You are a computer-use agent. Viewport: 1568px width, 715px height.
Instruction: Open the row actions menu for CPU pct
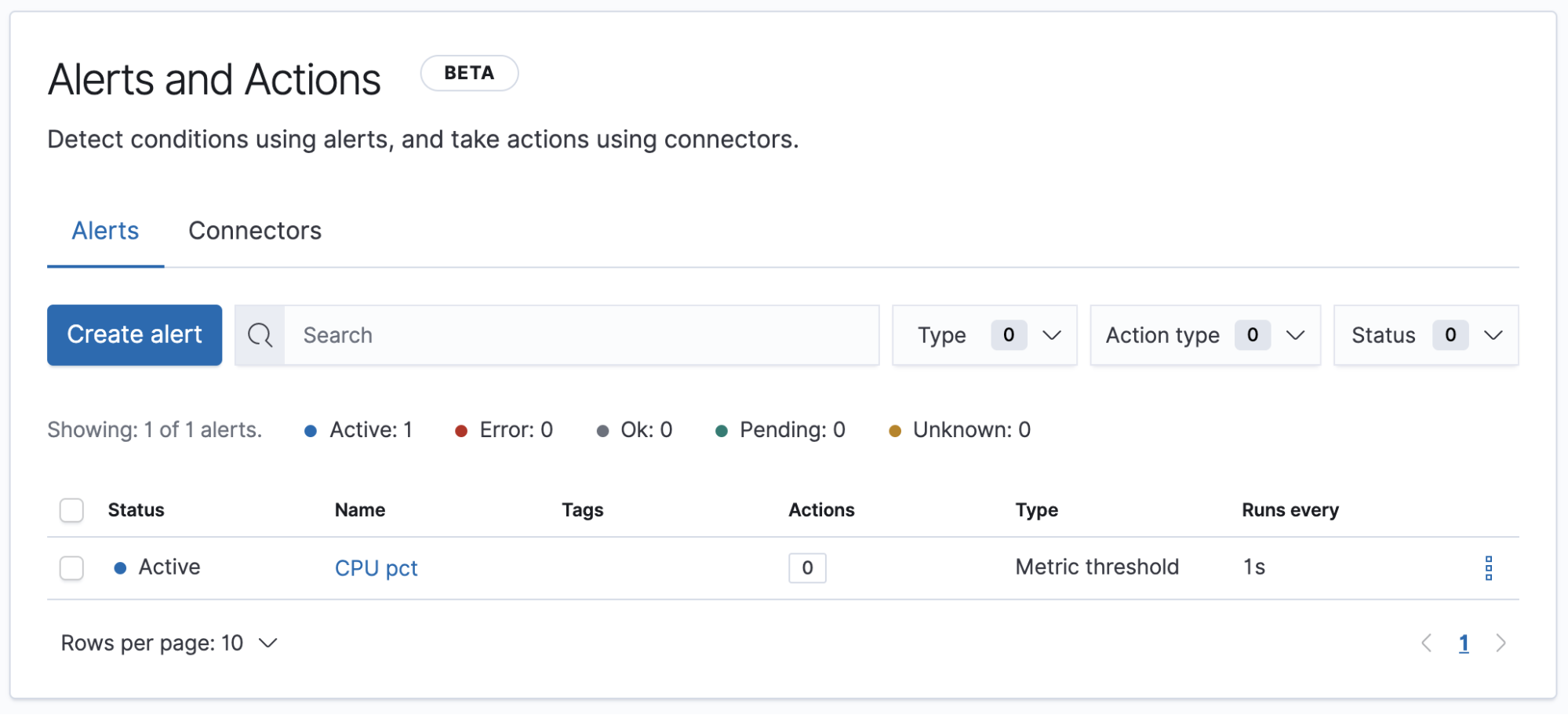tap(1488, 567)
